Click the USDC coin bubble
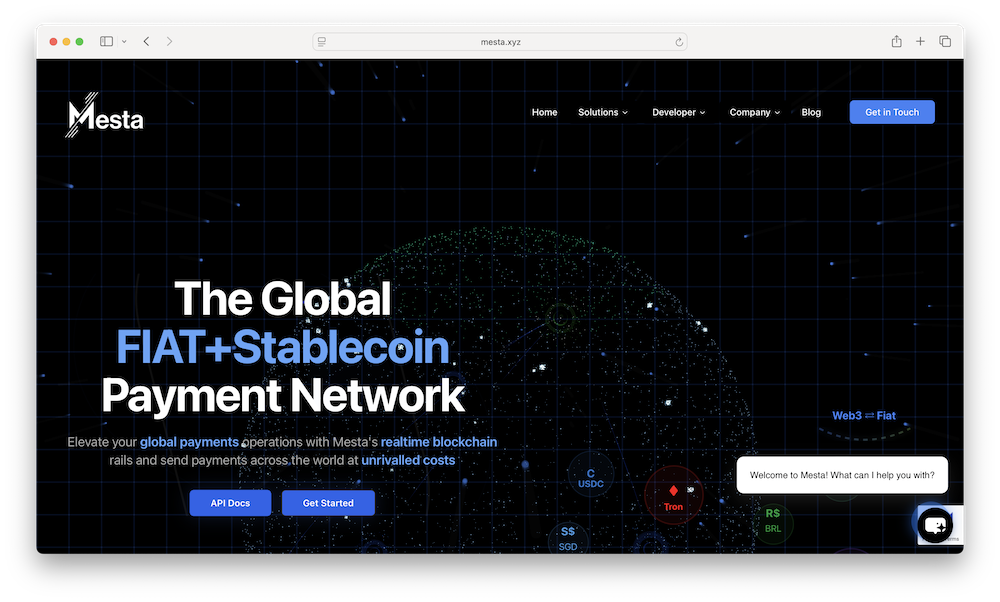The width and height of the screenshot is (1000, 602). tap(590, 478)
